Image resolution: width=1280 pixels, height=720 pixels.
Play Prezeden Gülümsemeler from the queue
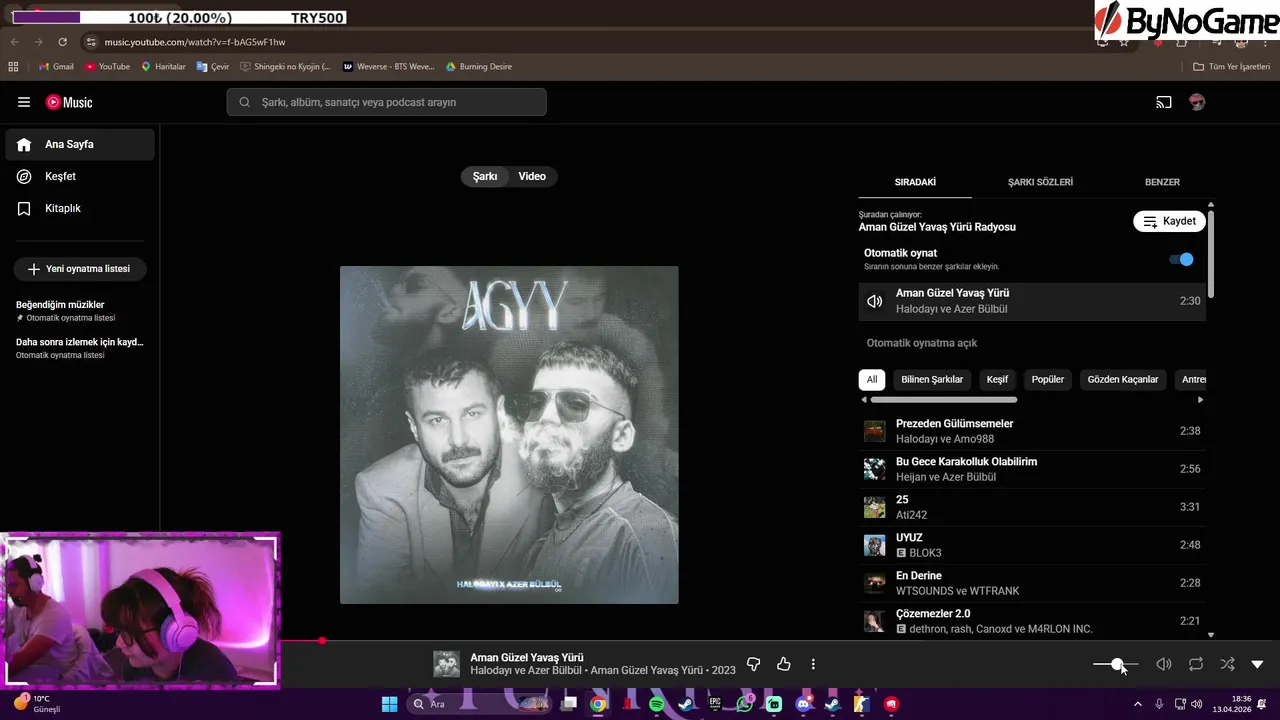click(1032, 431)
